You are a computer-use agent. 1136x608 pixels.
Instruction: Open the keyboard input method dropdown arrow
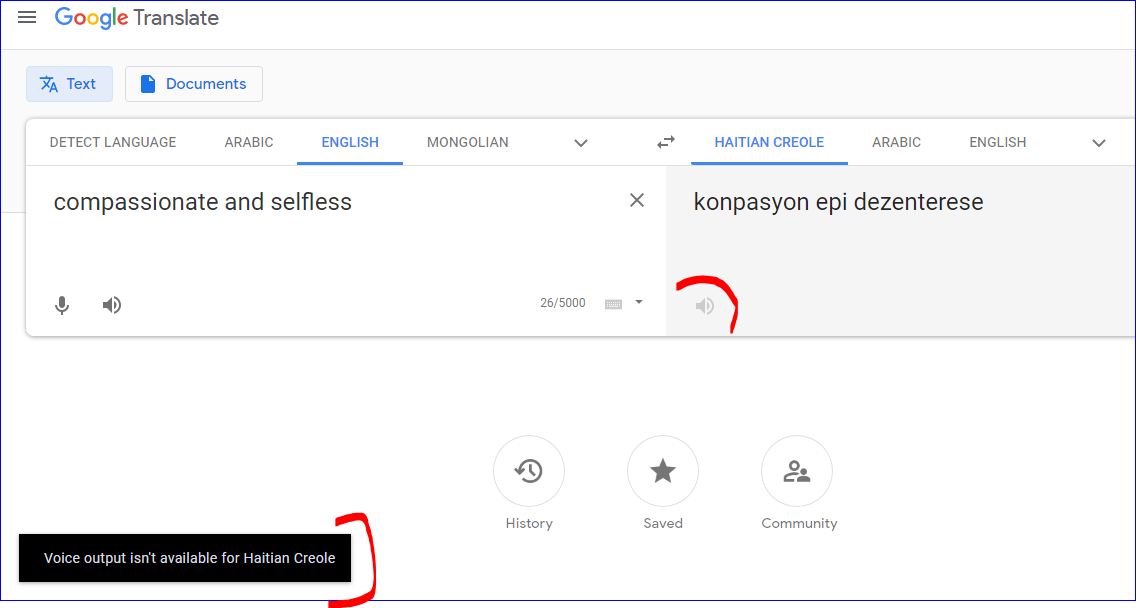coord(638,303)
